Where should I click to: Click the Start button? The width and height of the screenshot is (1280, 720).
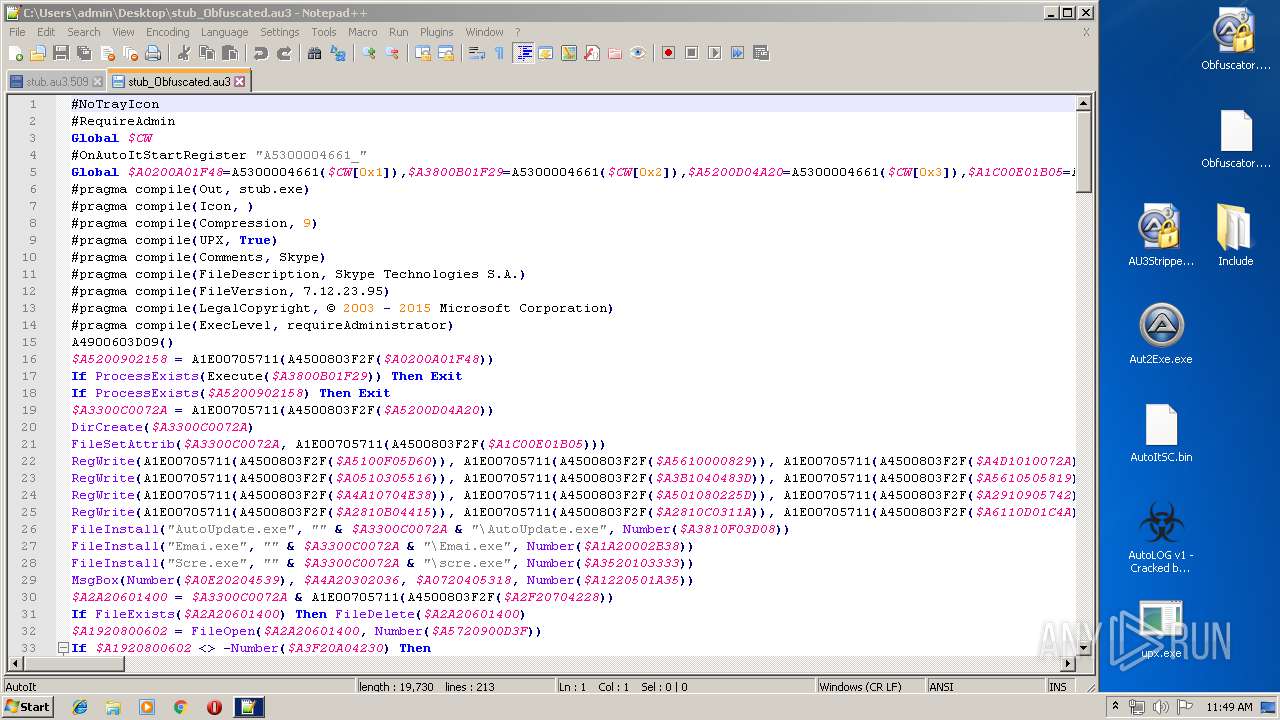click(27, 707)
